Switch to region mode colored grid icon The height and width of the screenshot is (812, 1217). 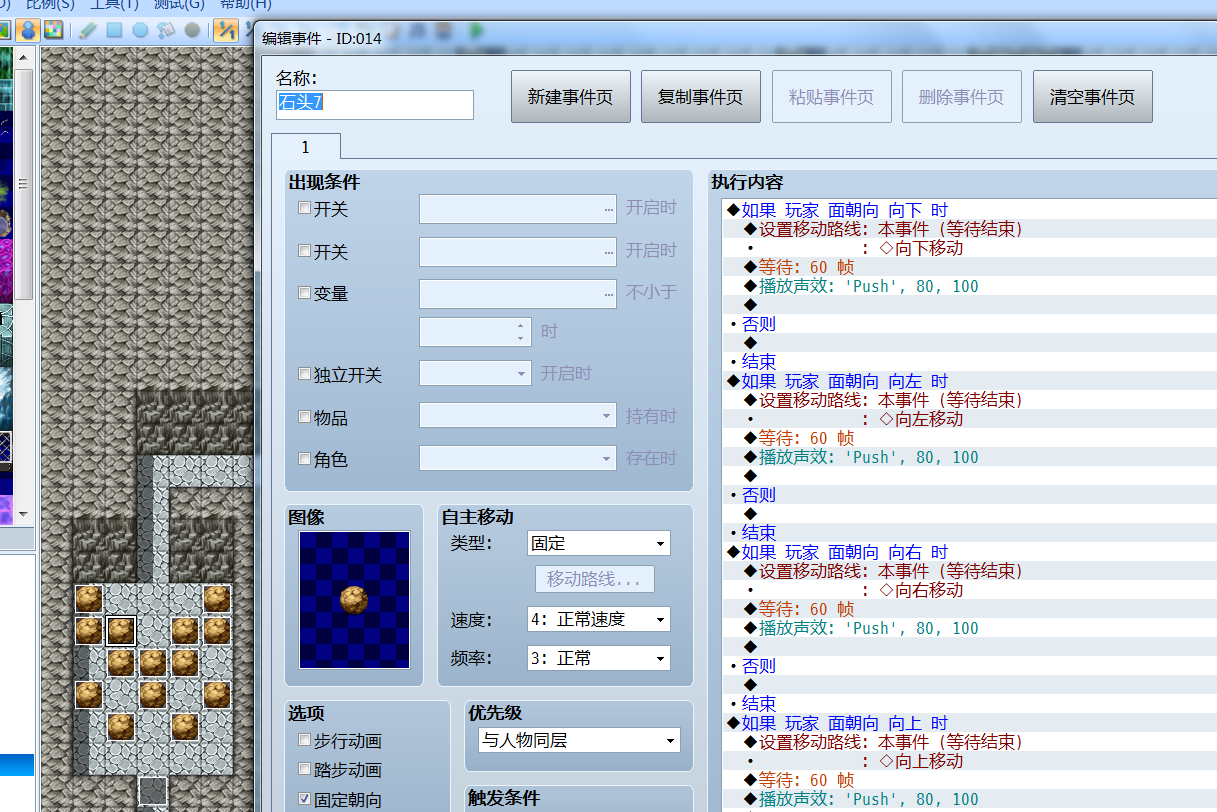point(52,30)
